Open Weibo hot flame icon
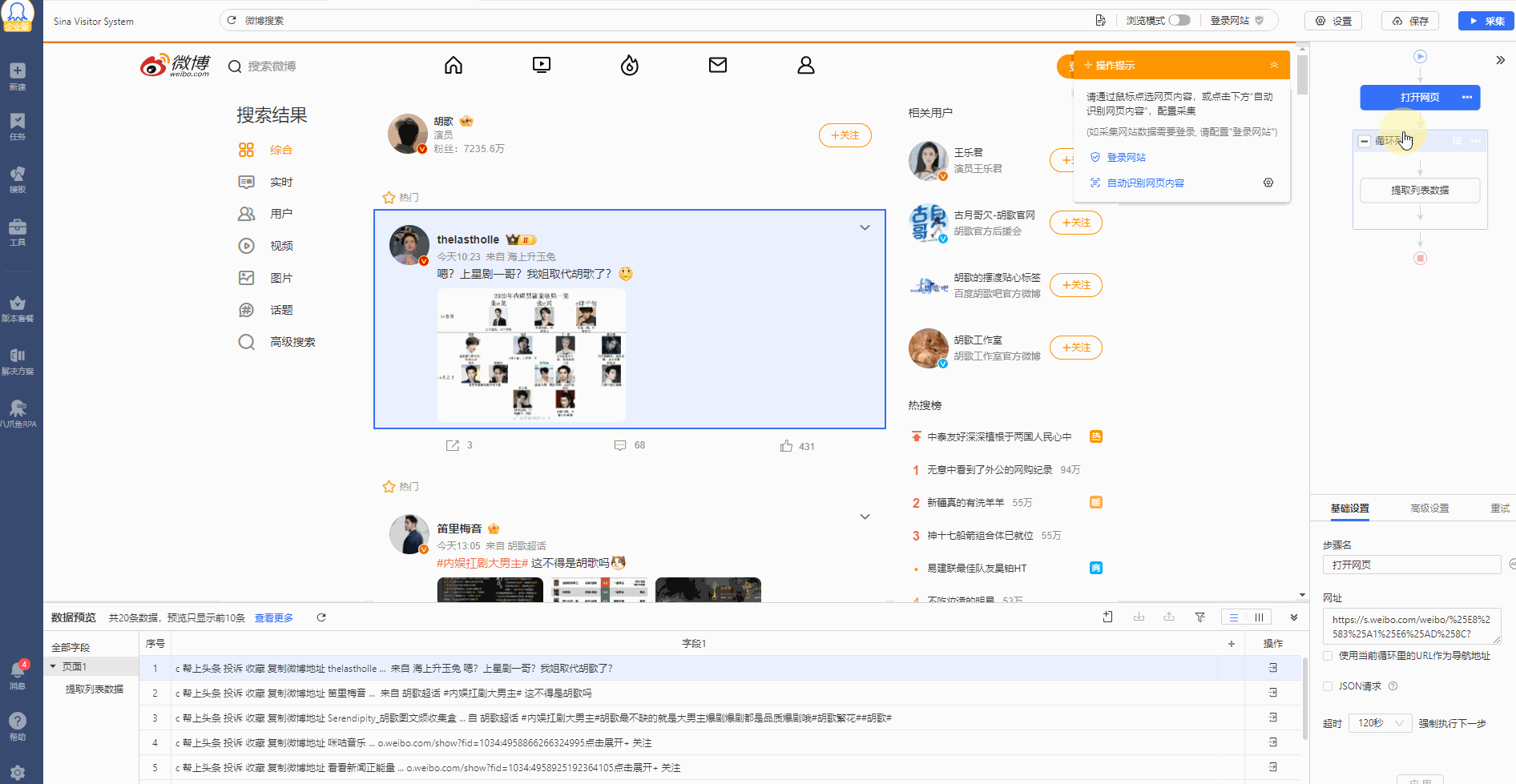The height and width of the screenshot is (784, 1516). [x=630, y=65]
